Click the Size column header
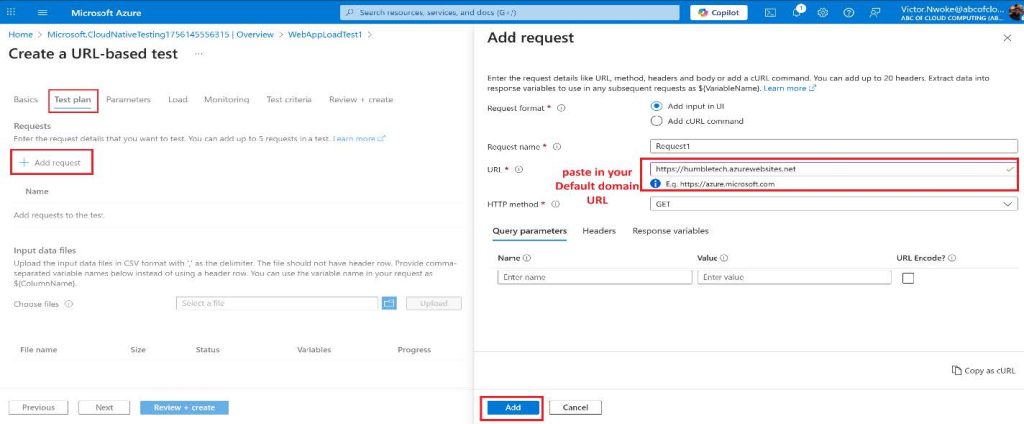 click(x=138, y=350)
